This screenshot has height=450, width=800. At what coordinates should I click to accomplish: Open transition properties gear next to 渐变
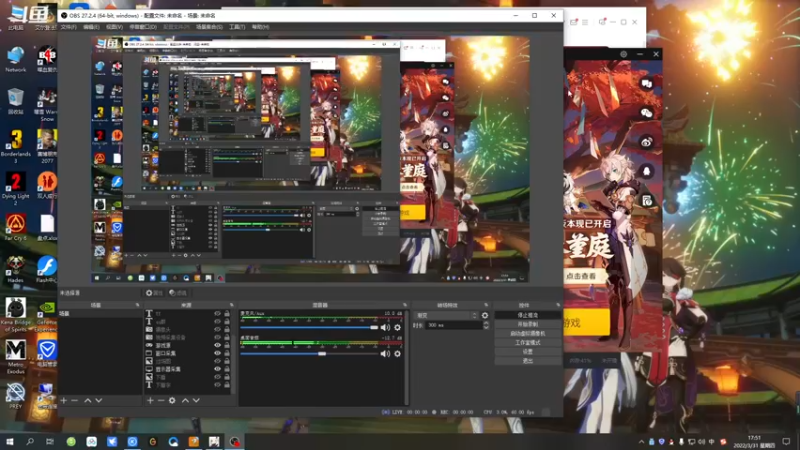point(485,316)
